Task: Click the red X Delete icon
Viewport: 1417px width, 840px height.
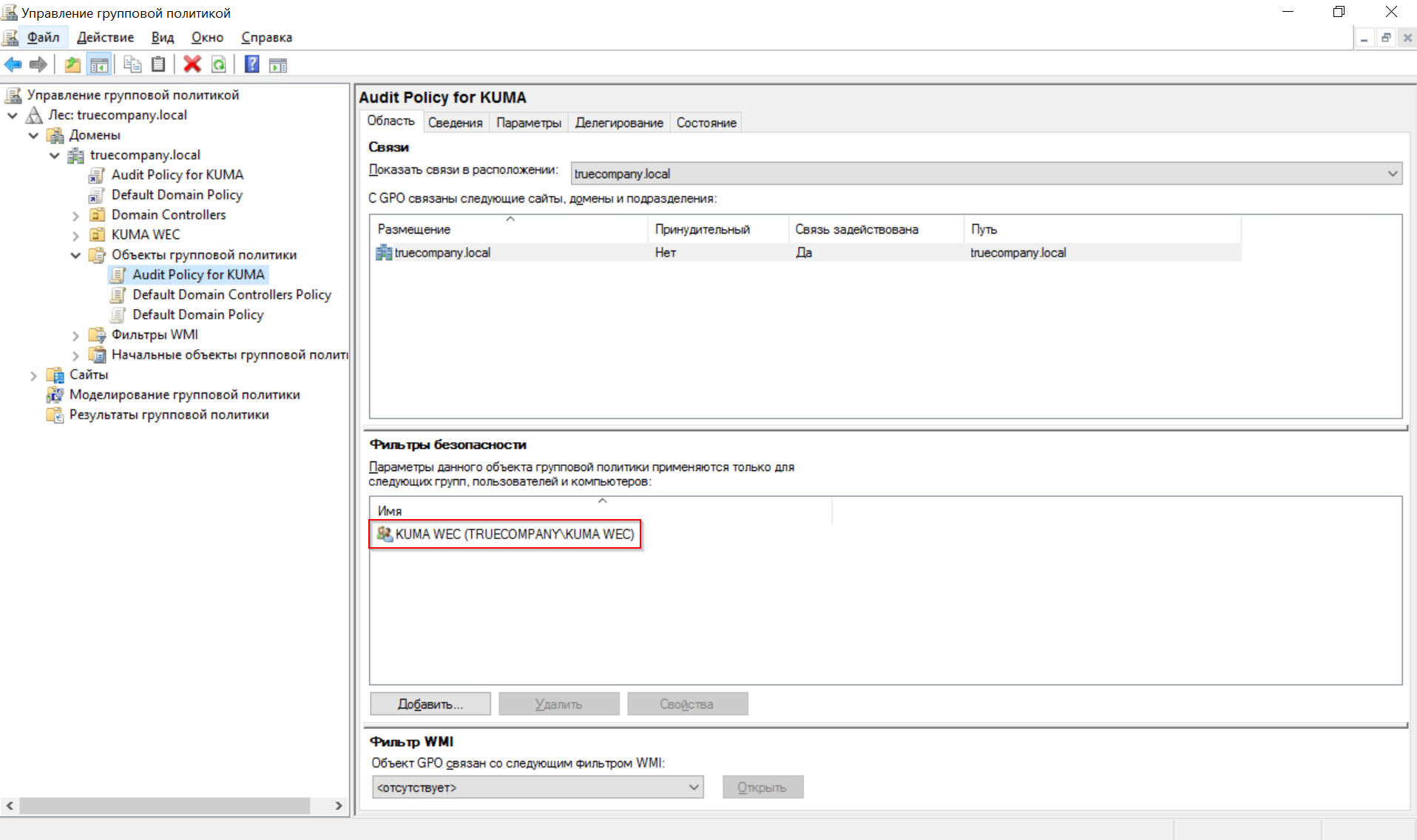Action: tap(192, 65)
